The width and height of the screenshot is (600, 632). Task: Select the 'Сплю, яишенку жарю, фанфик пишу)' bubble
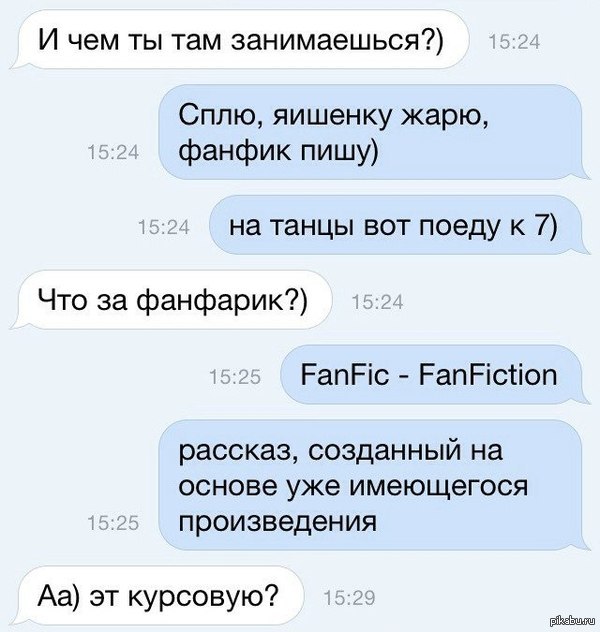(375, 132)
